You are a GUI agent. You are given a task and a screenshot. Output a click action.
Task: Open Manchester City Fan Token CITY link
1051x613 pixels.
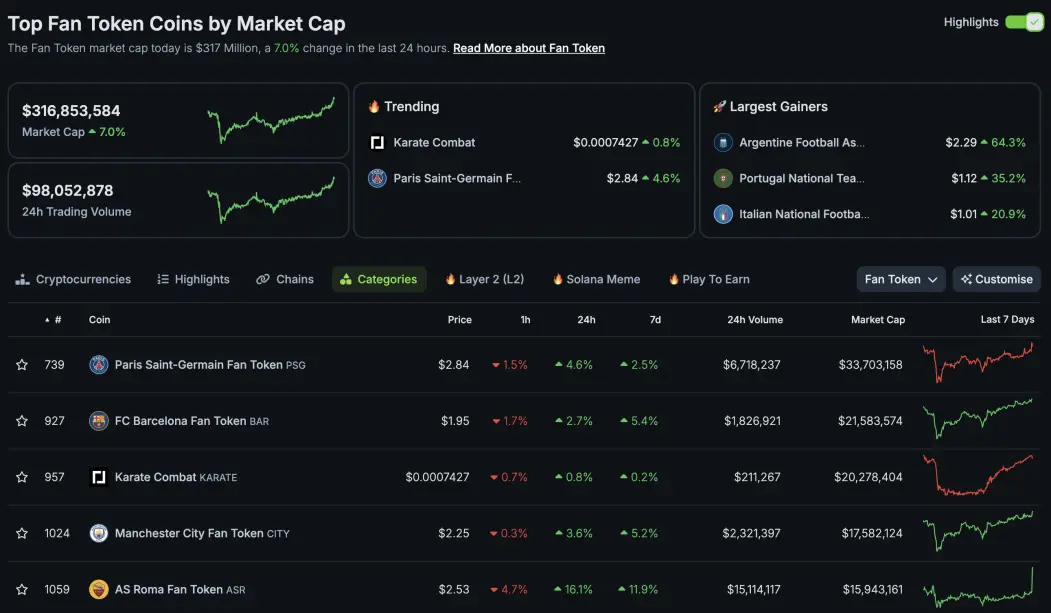(202, 533)
